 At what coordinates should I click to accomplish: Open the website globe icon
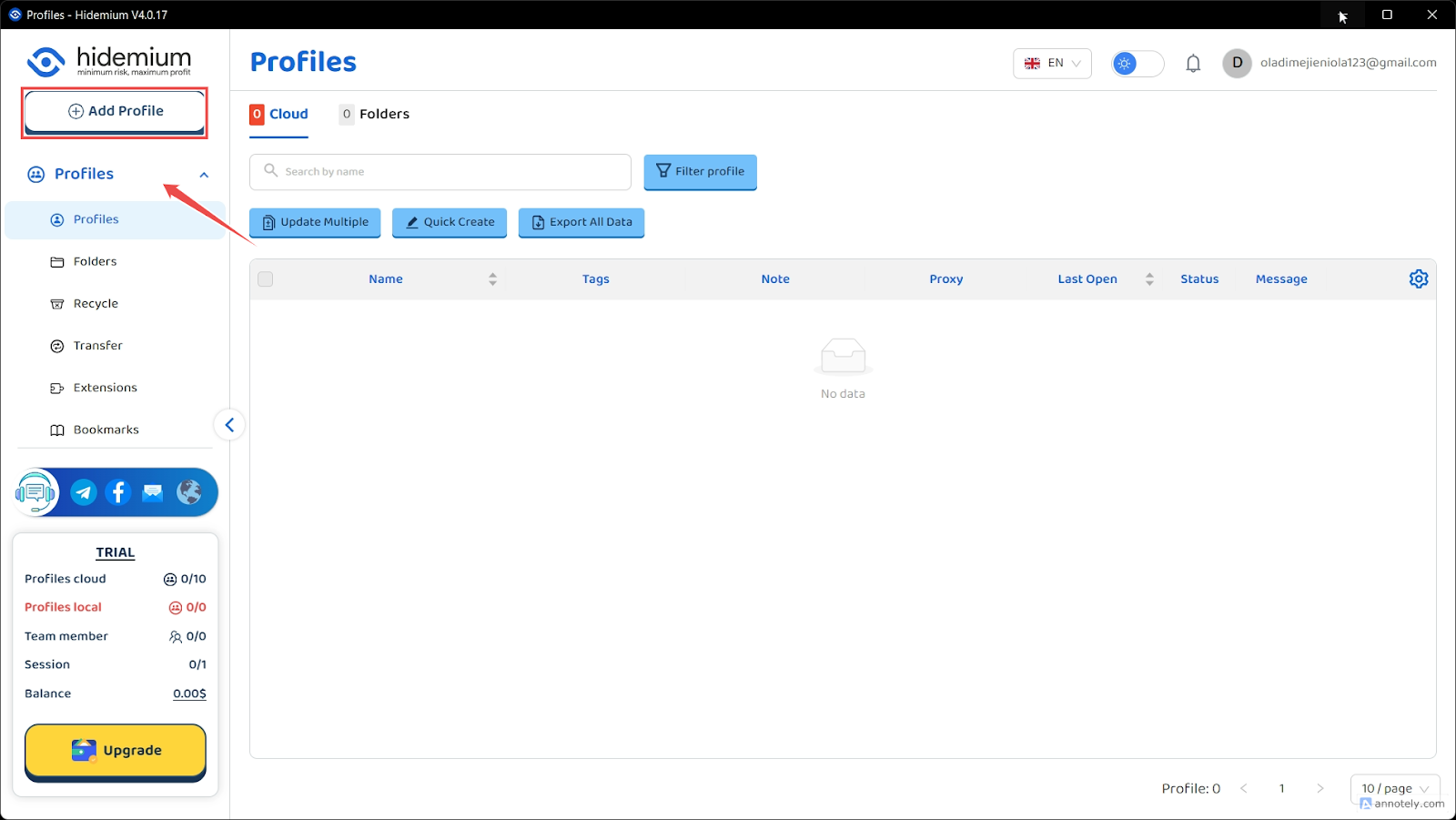click(189, 492)
